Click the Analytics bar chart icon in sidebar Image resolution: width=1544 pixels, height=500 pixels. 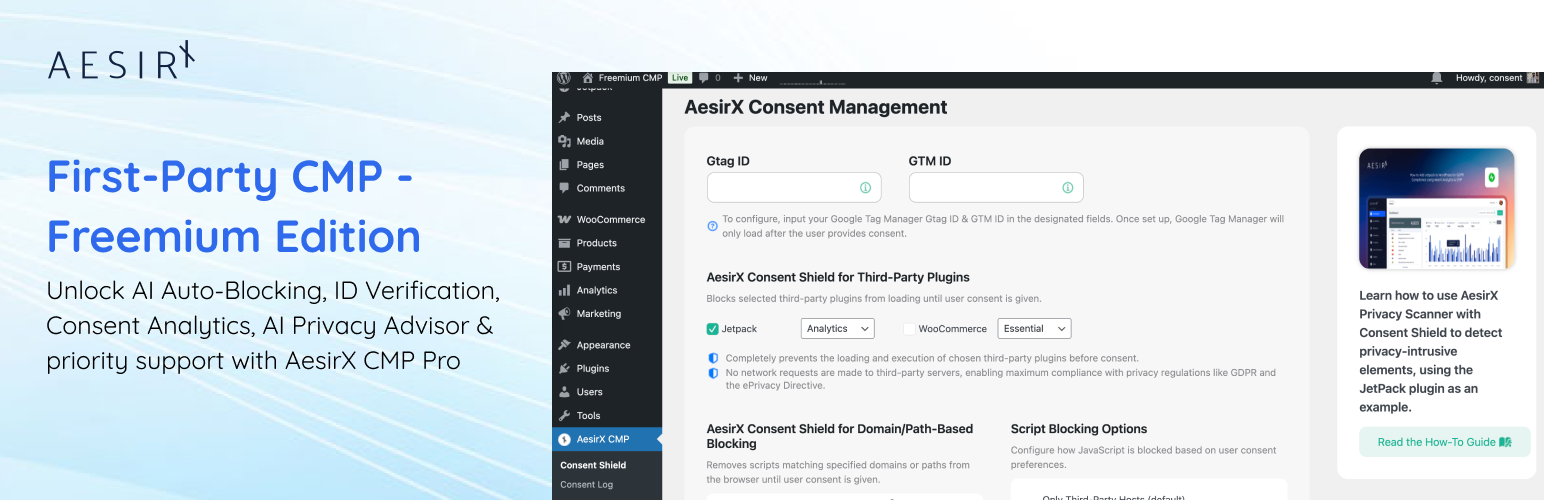tap(564, 290)
